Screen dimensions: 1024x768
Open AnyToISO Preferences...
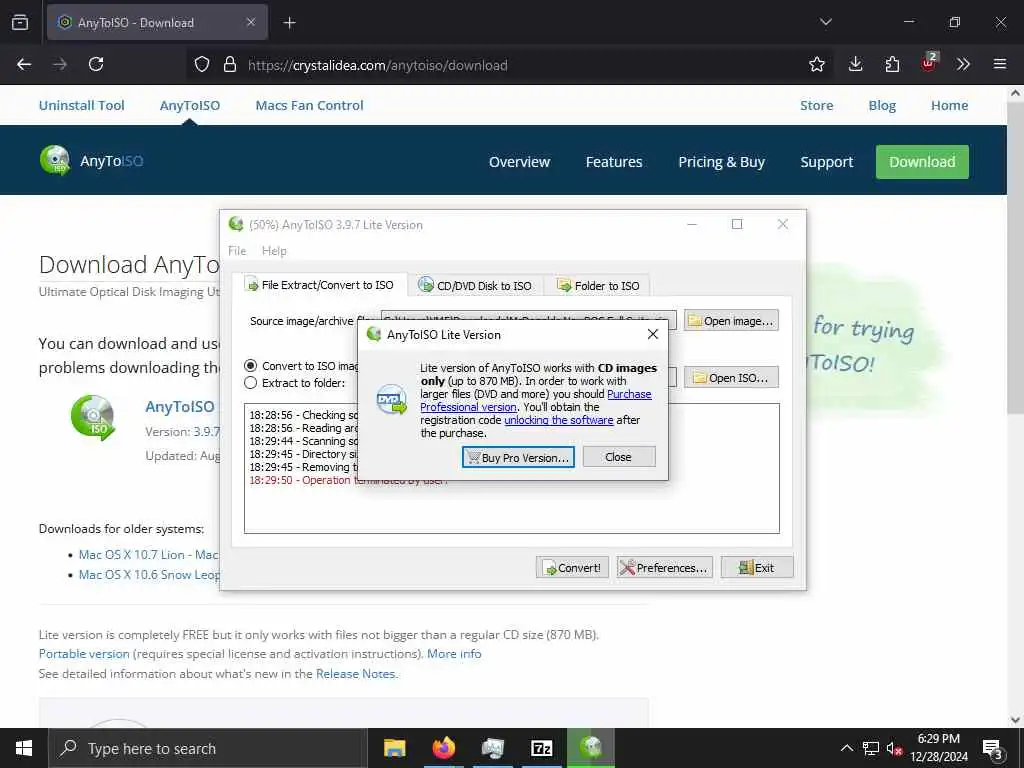click(x=665, y=568)
